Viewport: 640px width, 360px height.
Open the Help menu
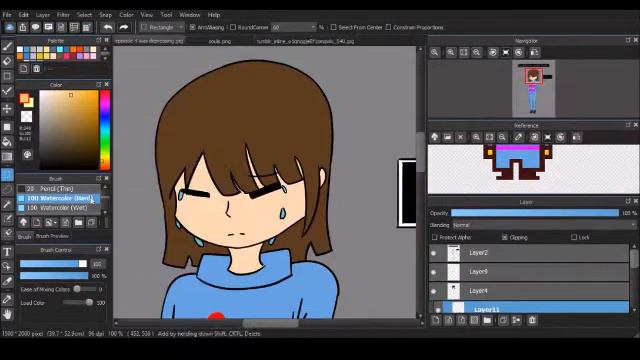coord(213,15)
